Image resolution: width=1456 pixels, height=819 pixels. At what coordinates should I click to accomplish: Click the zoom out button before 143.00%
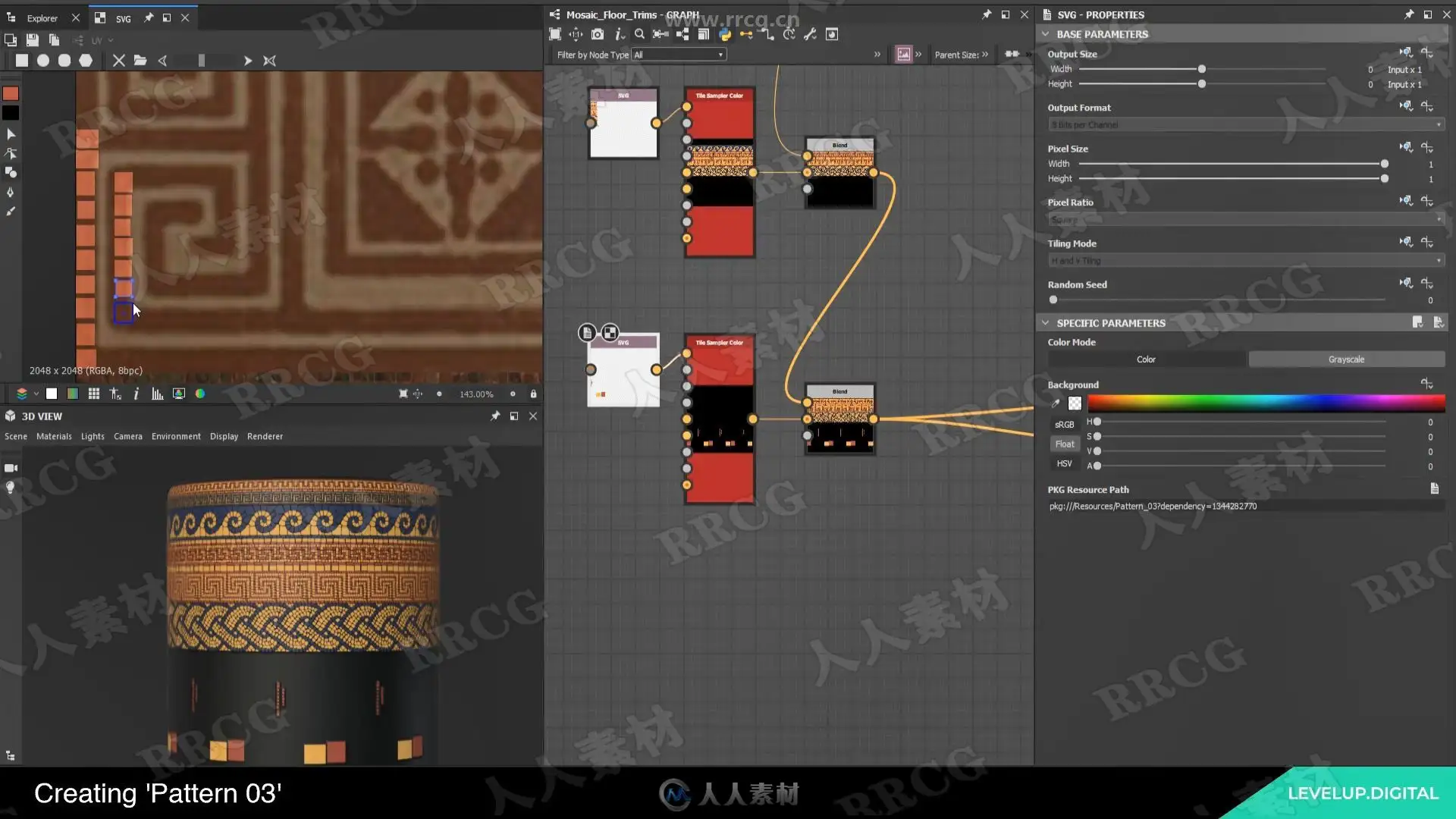point(439,394)
